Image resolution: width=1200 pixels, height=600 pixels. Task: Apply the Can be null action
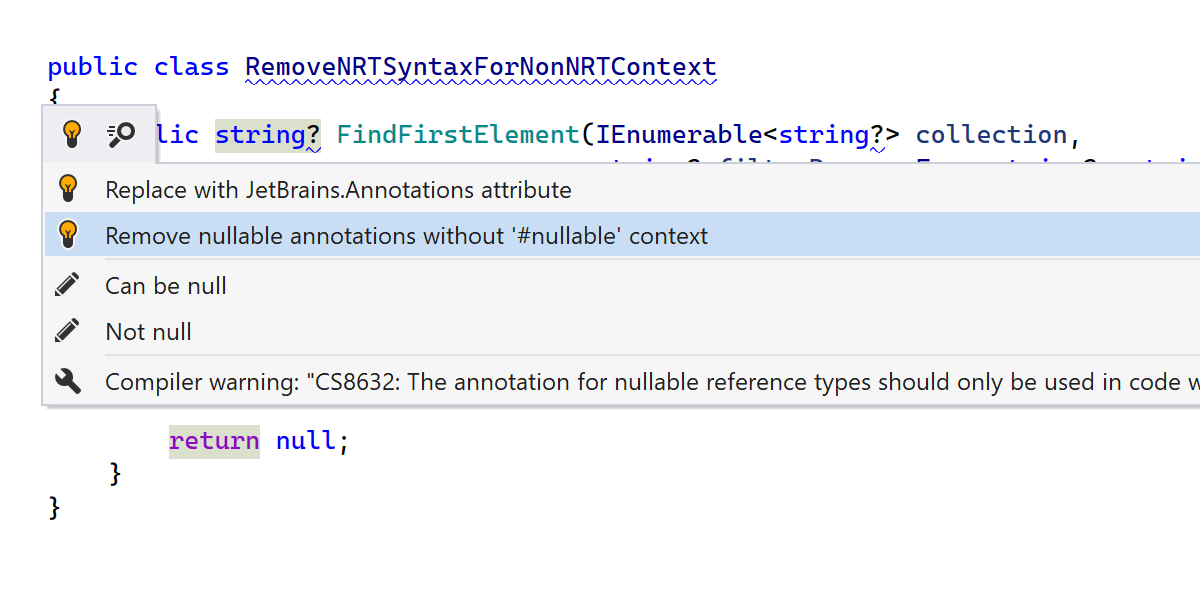[x=166, y=286]
